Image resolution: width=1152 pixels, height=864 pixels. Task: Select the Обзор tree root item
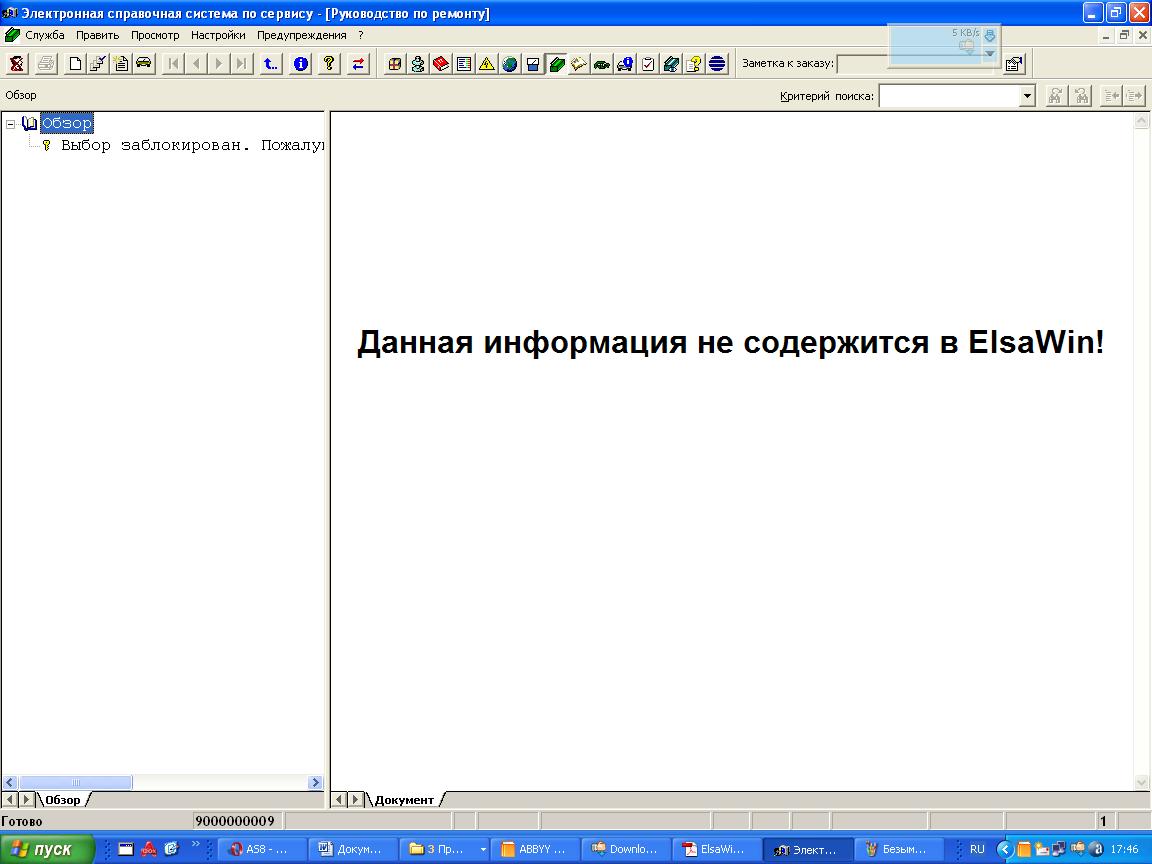[x=67, y=124]
